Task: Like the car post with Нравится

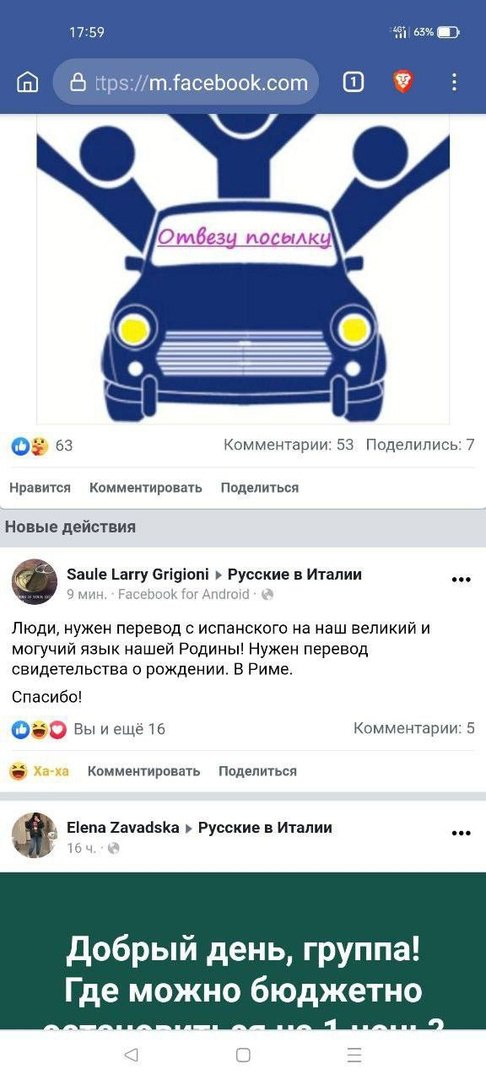Action: [40, 488]
